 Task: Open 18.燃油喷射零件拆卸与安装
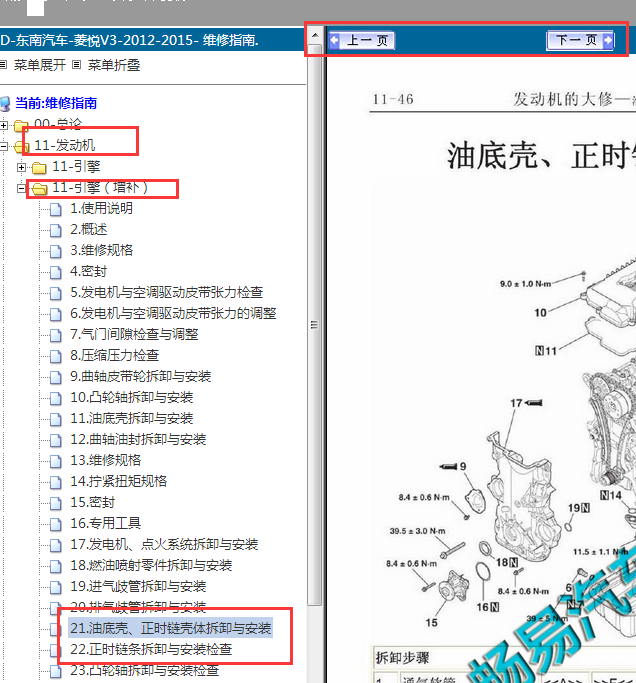[x=151, y=565]
